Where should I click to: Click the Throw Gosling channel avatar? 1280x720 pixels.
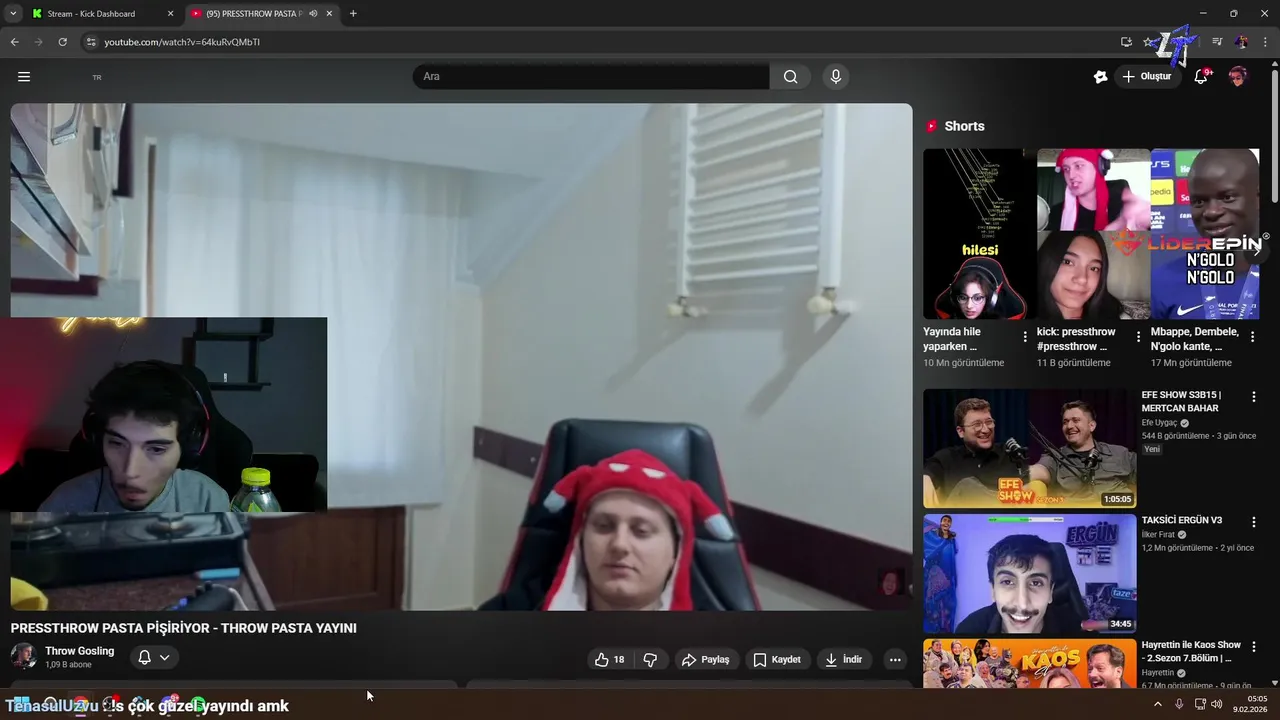click(x=24, y=657)
